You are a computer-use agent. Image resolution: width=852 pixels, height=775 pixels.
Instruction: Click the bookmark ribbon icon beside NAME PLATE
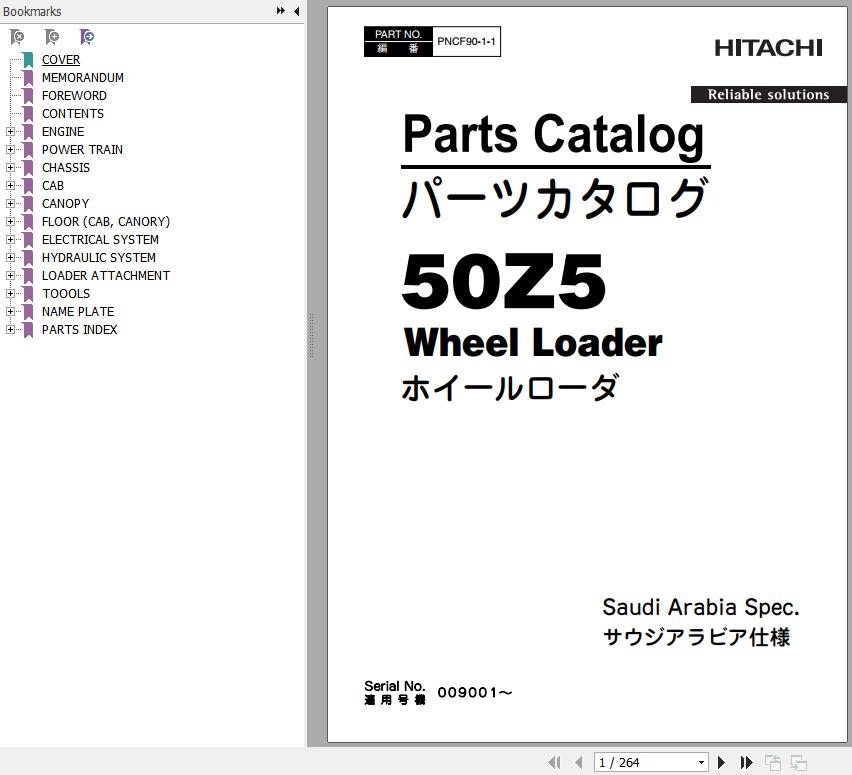coord(28,311)
